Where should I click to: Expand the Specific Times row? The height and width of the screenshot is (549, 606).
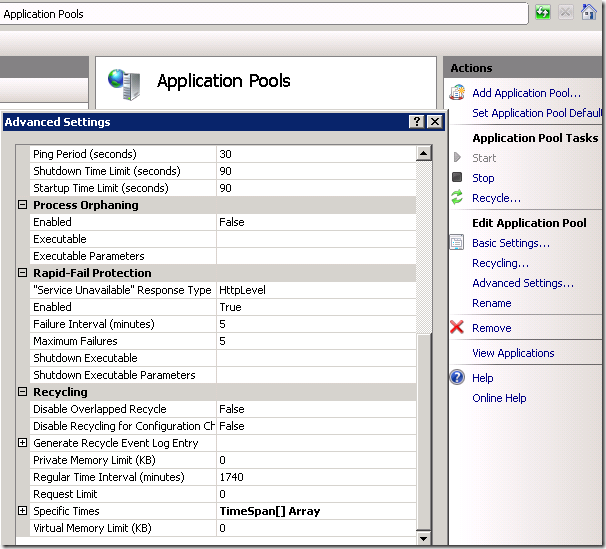click(x=22, y=511)
